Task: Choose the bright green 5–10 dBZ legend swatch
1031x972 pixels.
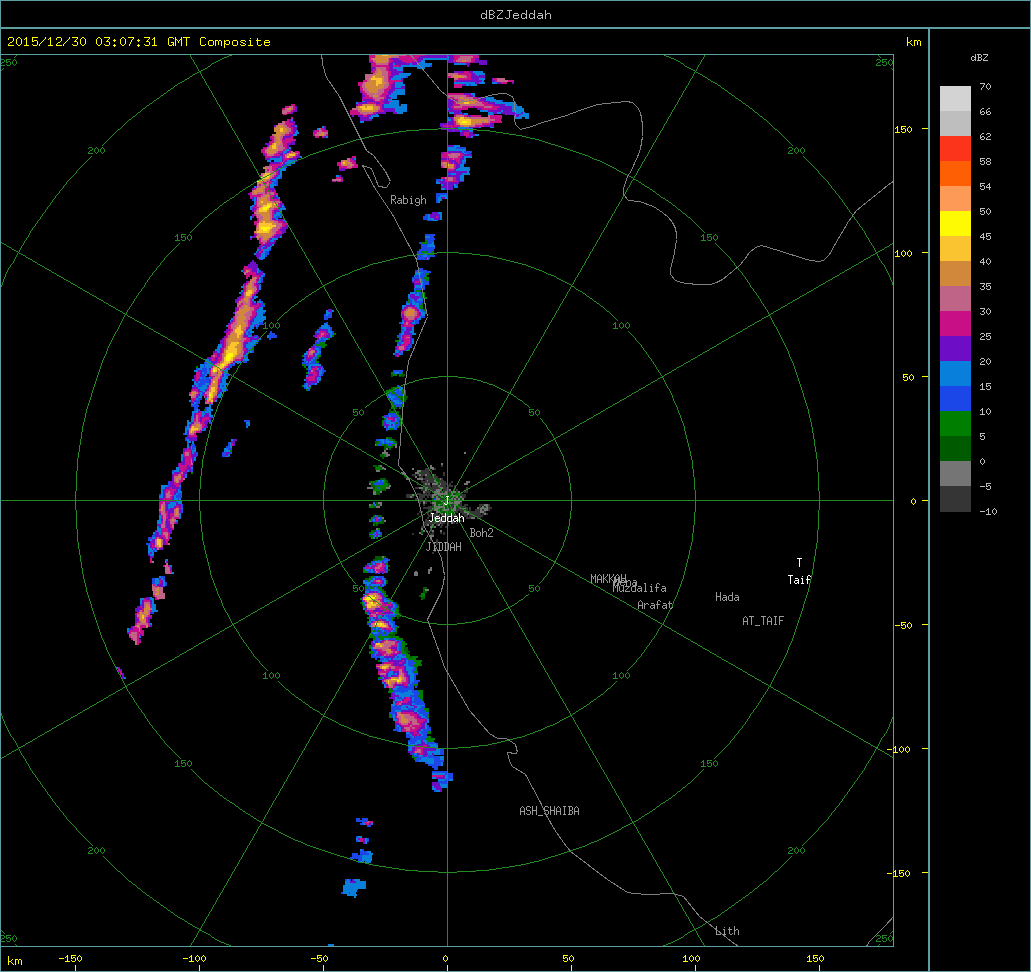Action: [x=955, y=424]
